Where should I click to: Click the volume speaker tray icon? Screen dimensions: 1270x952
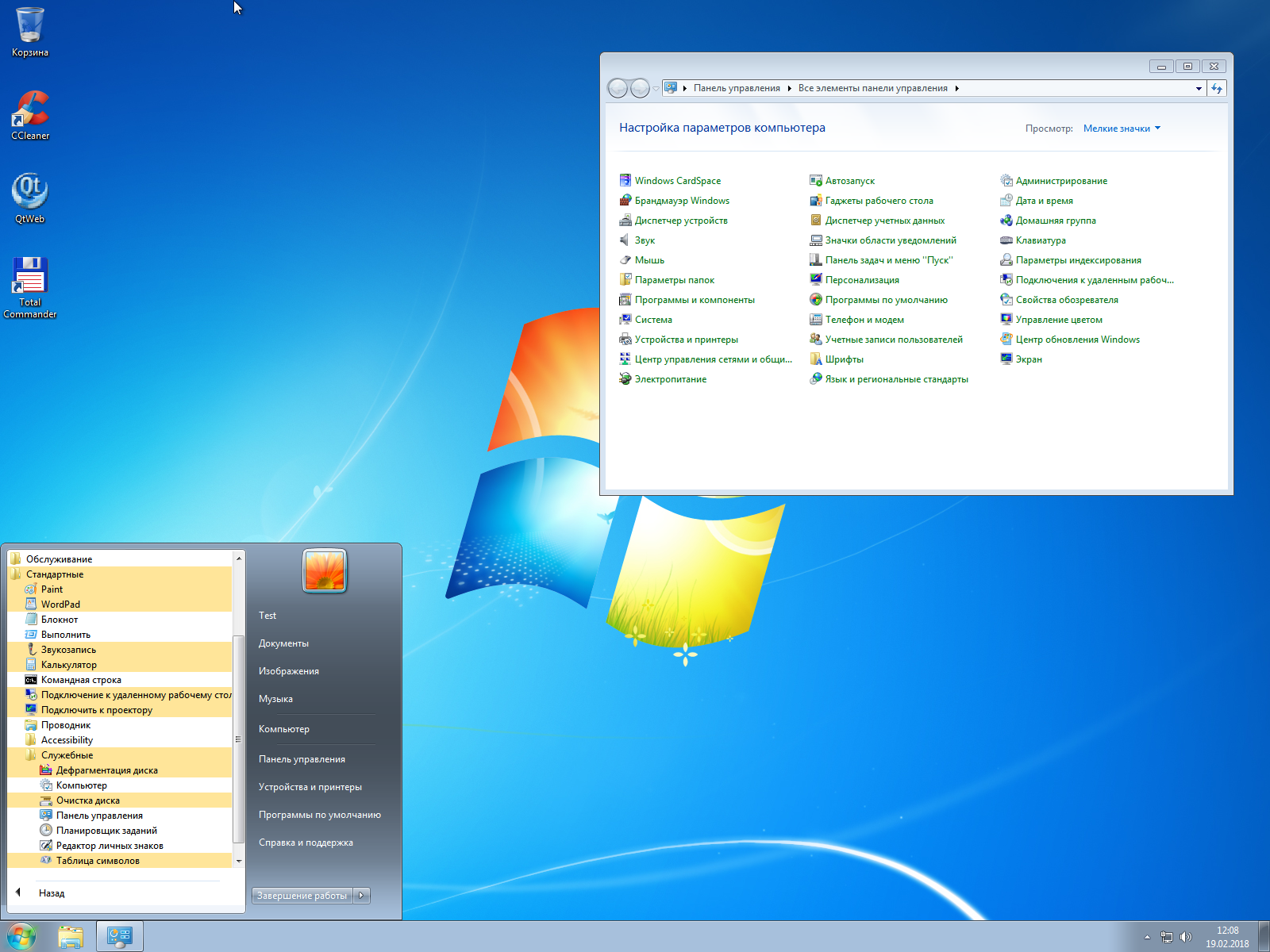[x=1186, y=937]
